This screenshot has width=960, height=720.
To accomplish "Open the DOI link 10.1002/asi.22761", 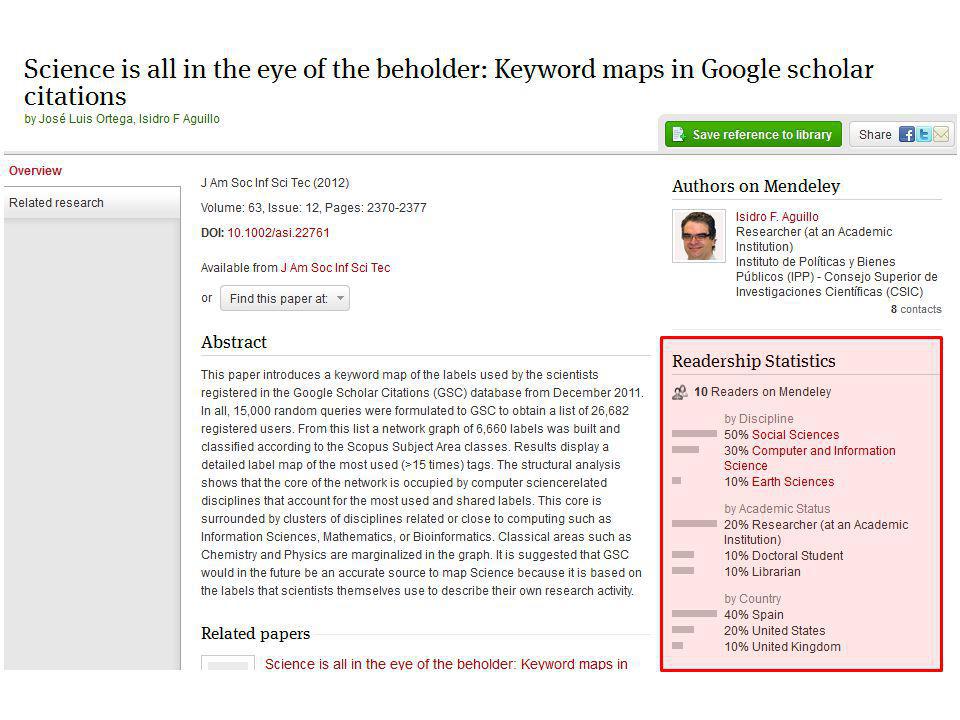I will click(x=279, y=233).
